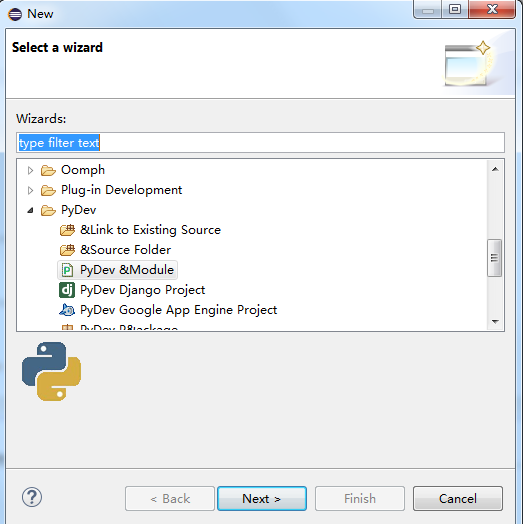The width and height of the screenshot is (523, 524).
Task: Click the Google App Engine project icon
Action: point(67,310)
